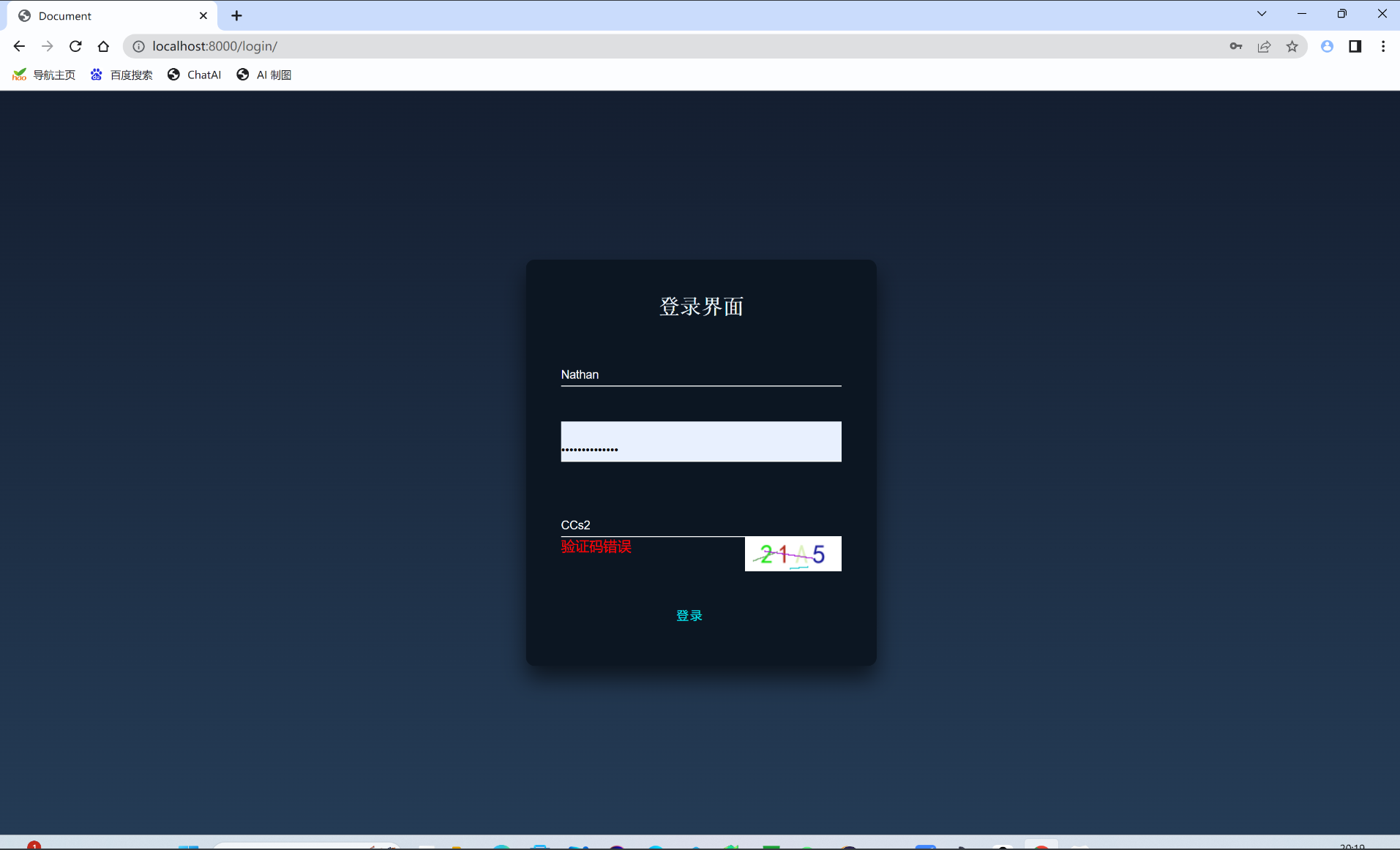Viewport: 1400px width, 850px height.
Task: Refresh the captcha image
Action: coord(793,554)
